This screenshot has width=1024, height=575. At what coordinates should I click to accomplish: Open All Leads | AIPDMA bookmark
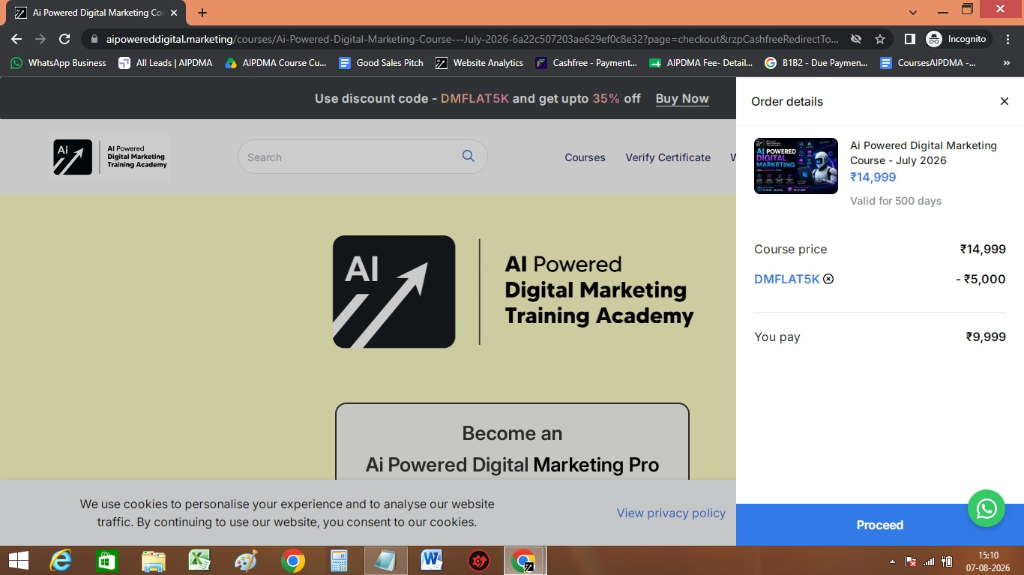click(x=165, y=63)
